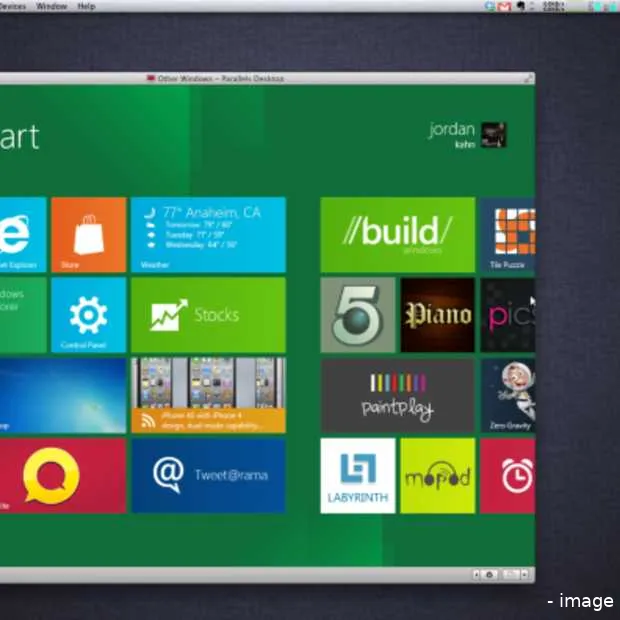This screenshot has width=620, height=620.
Task: Open the Devices menu in the Mac menu bar
Action: coord(13,6)
